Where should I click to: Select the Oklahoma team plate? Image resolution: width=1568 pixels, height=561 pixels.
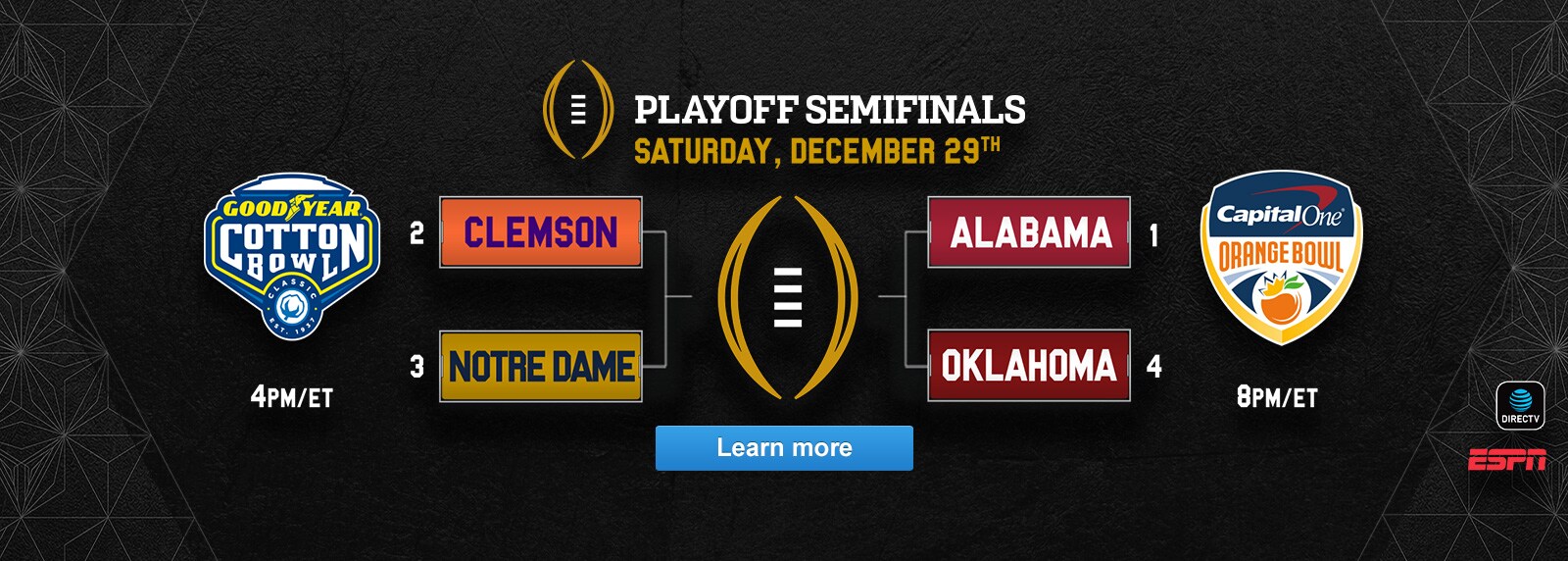[1029, 366]
